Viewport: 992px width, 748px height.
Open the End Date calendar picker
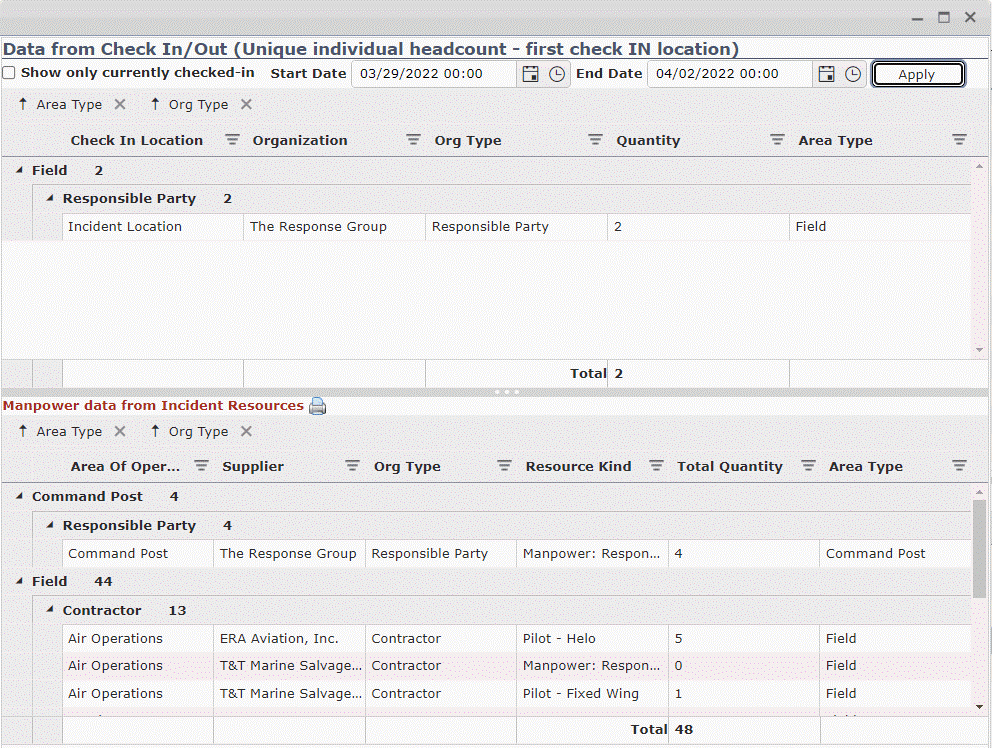point(826,73)
